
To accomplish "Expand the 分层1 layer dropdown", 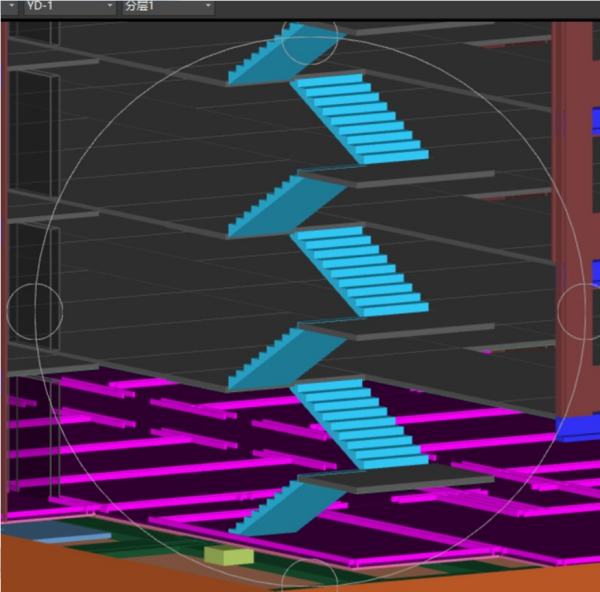I will (x=167, y=6).
